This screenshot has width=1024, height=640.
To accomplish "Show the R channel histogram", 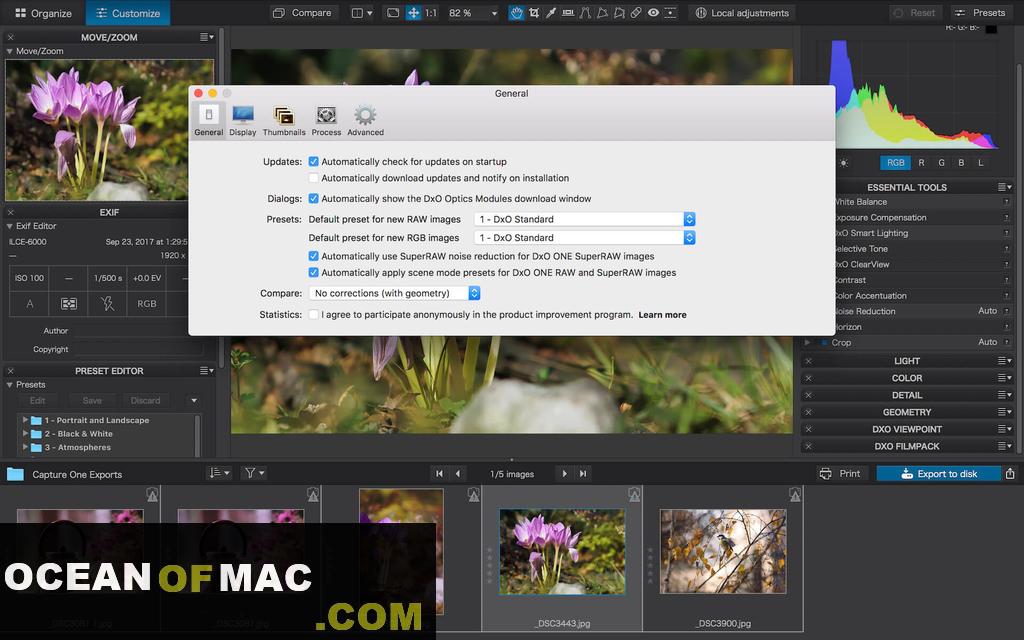I will 921,163.
